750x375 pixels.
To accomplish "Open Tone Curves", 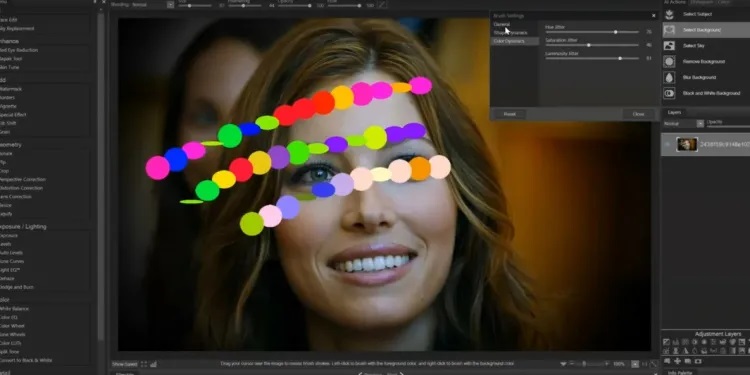I will 11,261.
